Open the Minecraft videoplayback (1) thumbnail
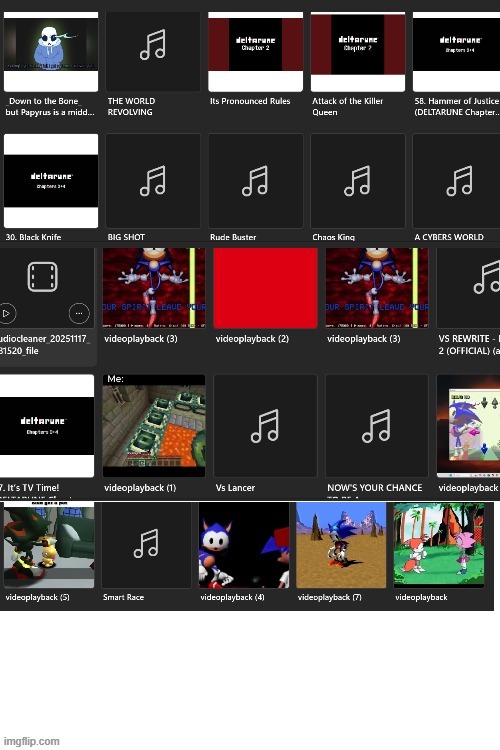Viewport: 500px width, 750px height. click(154, 426)
